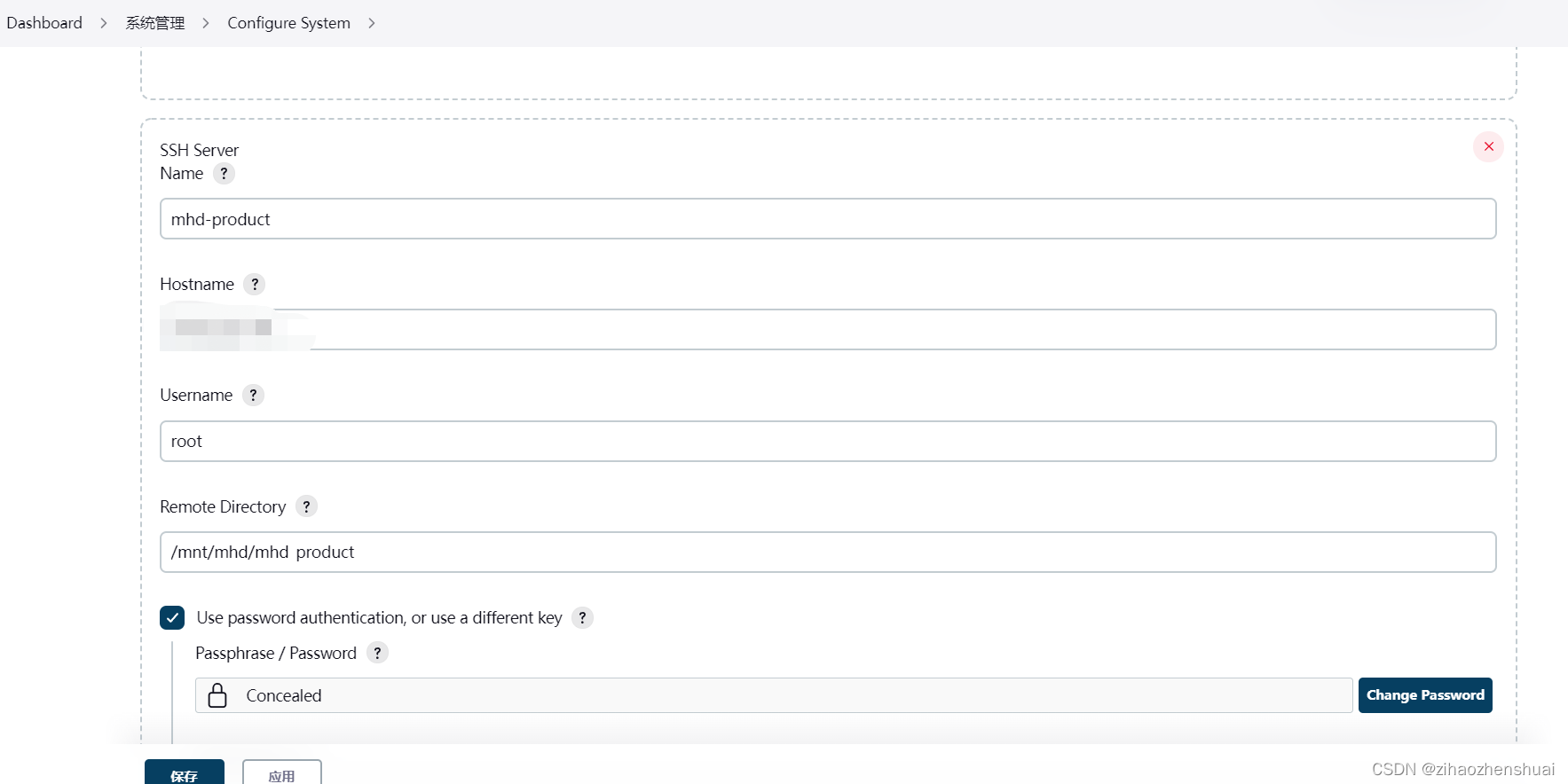The image size is (1568, 784).
Task: Click the 'SSH Server' heading text
Action: point(199,151)
